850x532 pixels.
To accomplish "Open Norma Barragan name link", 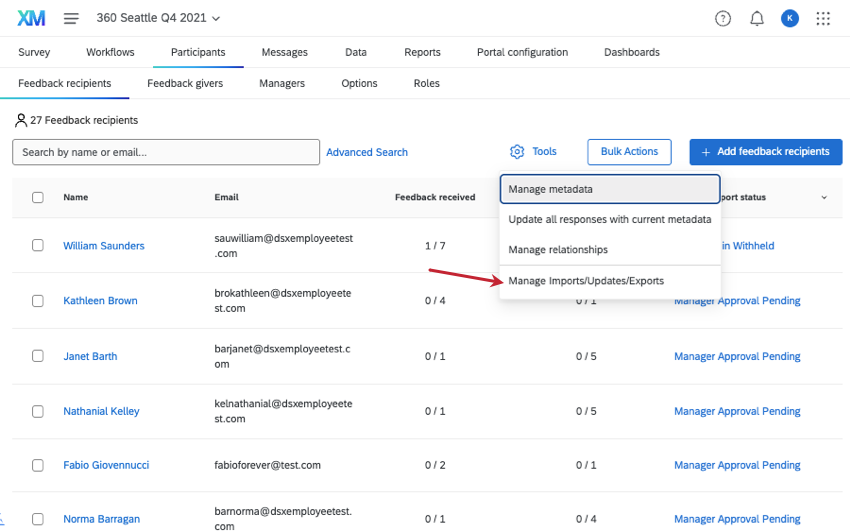I will [101, 519].
